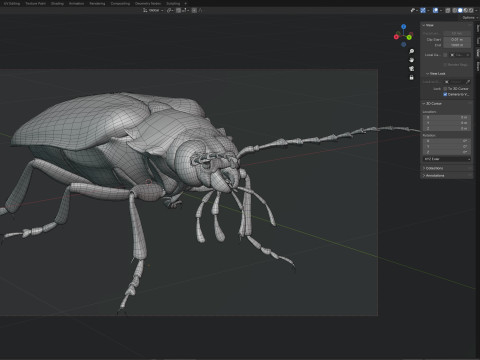480x360 pixels.
Task: Open the Texture Paint workspace tab
Action: click(x=36, y=3)
